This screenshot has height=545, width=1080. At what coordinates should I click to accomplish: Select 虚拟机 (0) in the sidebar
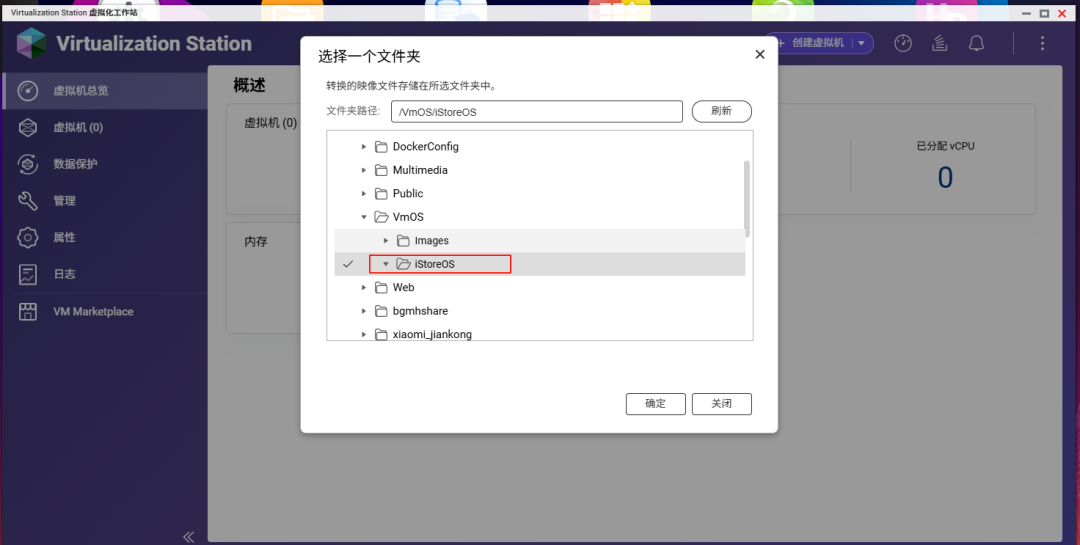click(103, 127)
